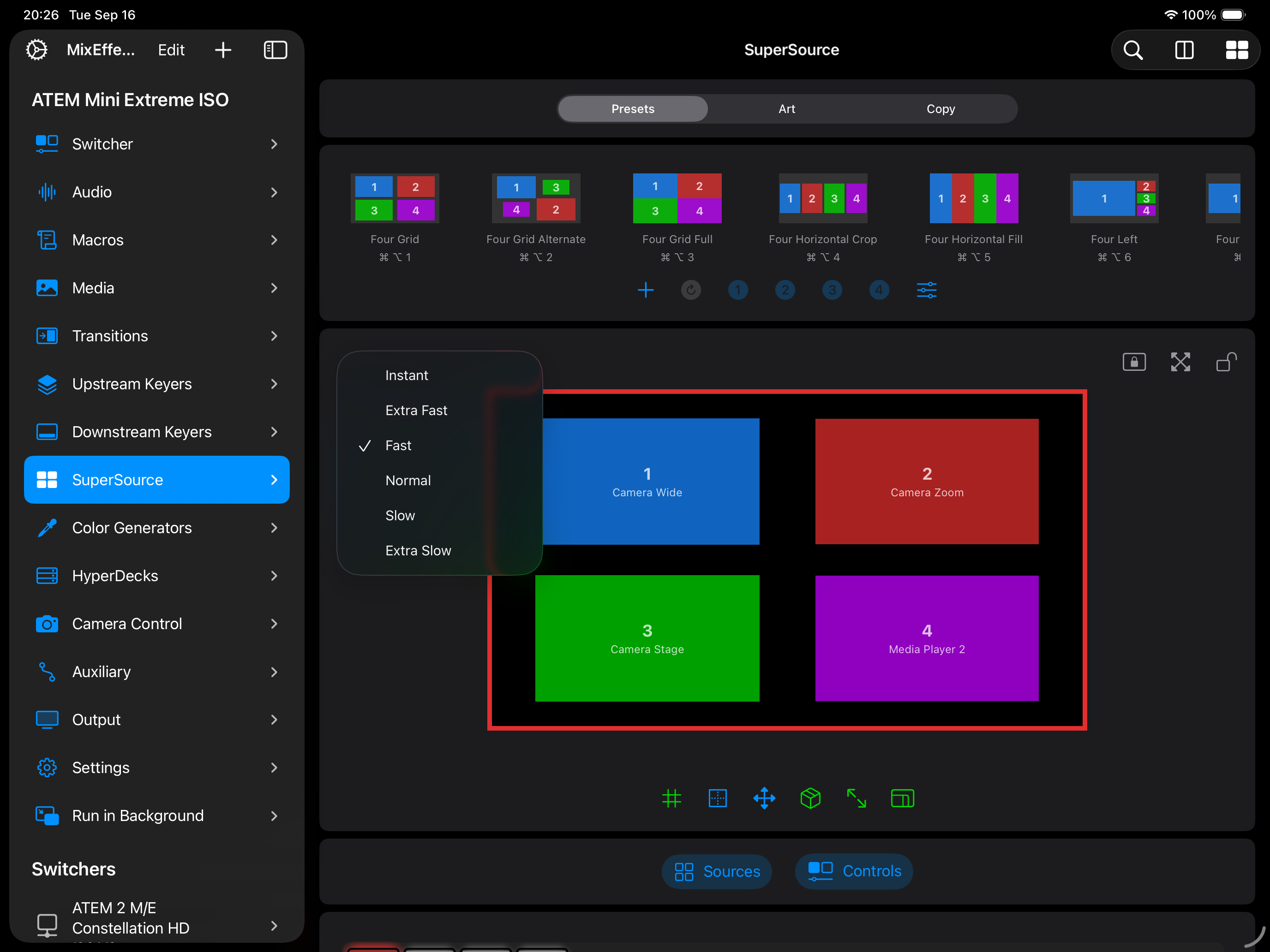Expand the Camera Control section
The width and height of the screenshot is (1270, 952).
click(156, 624)
